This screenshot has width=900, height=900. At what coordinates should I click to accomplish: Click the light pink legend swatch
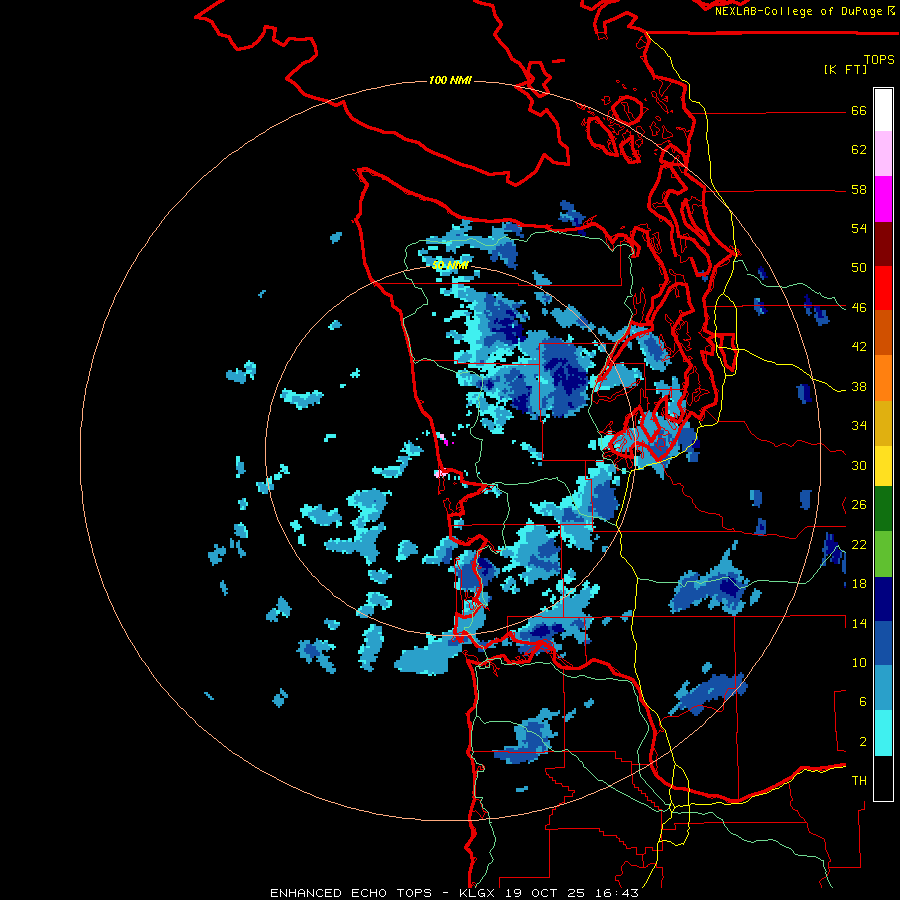point(883,154)
